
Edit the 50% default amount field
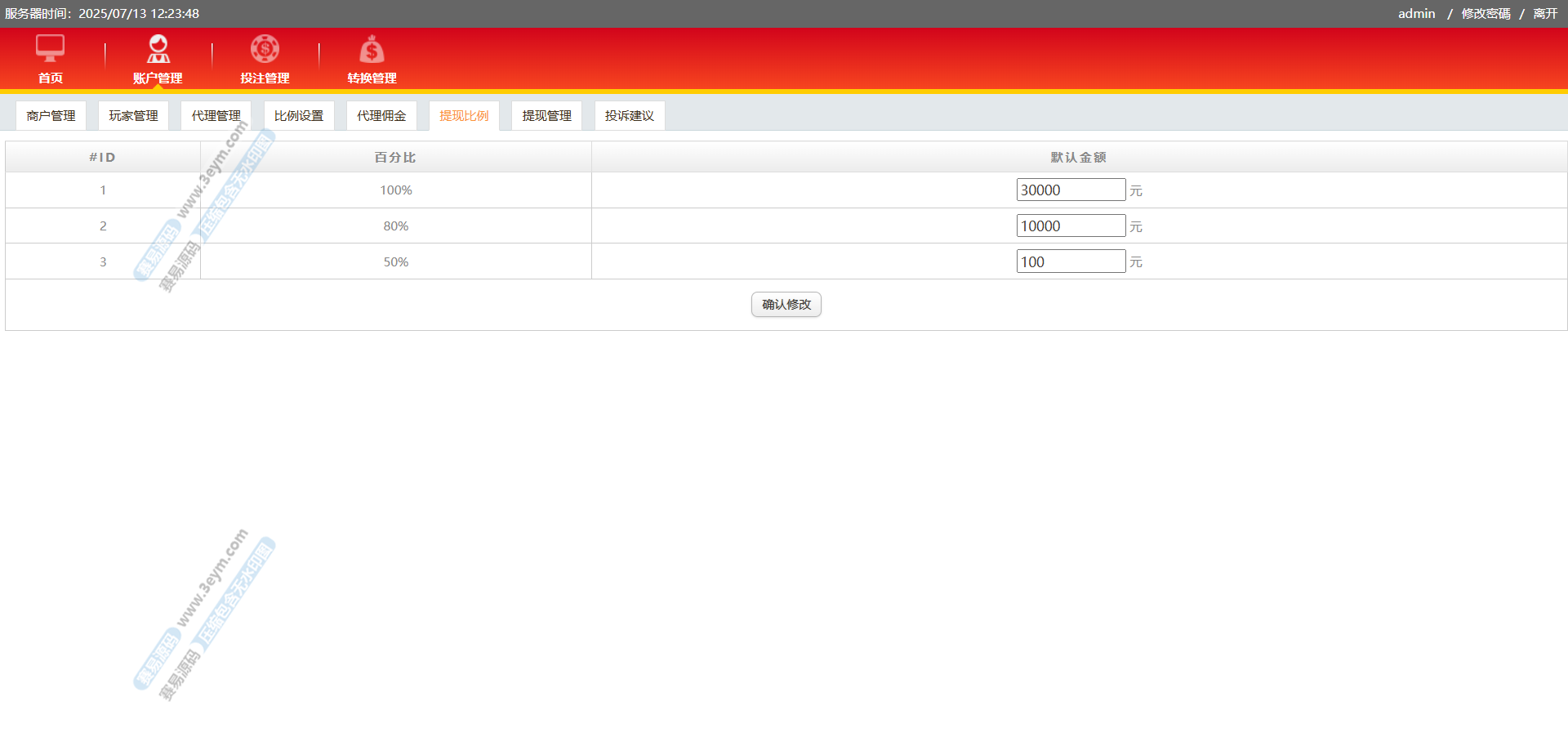tap(1070, 262)
